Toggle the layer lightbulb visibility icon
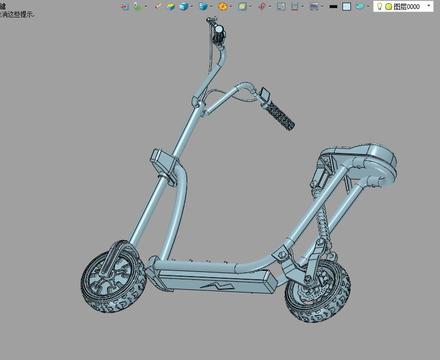Image resolution: width=440 pixels, height=360 pixels. coord(379,6)
